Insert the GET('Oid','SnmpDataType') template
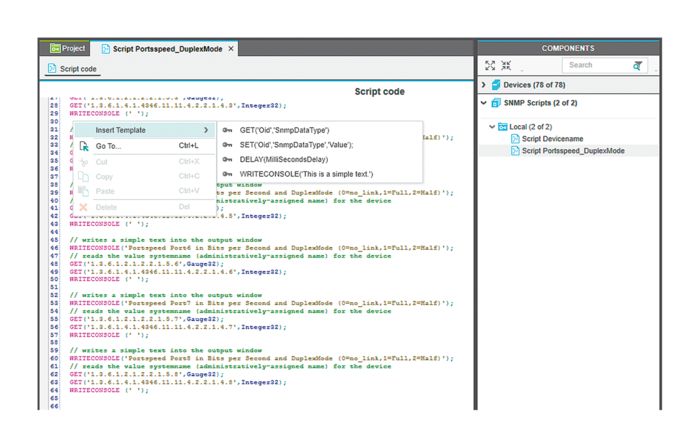The width and height of the screenshot is (700, 448). click(320, 130)
